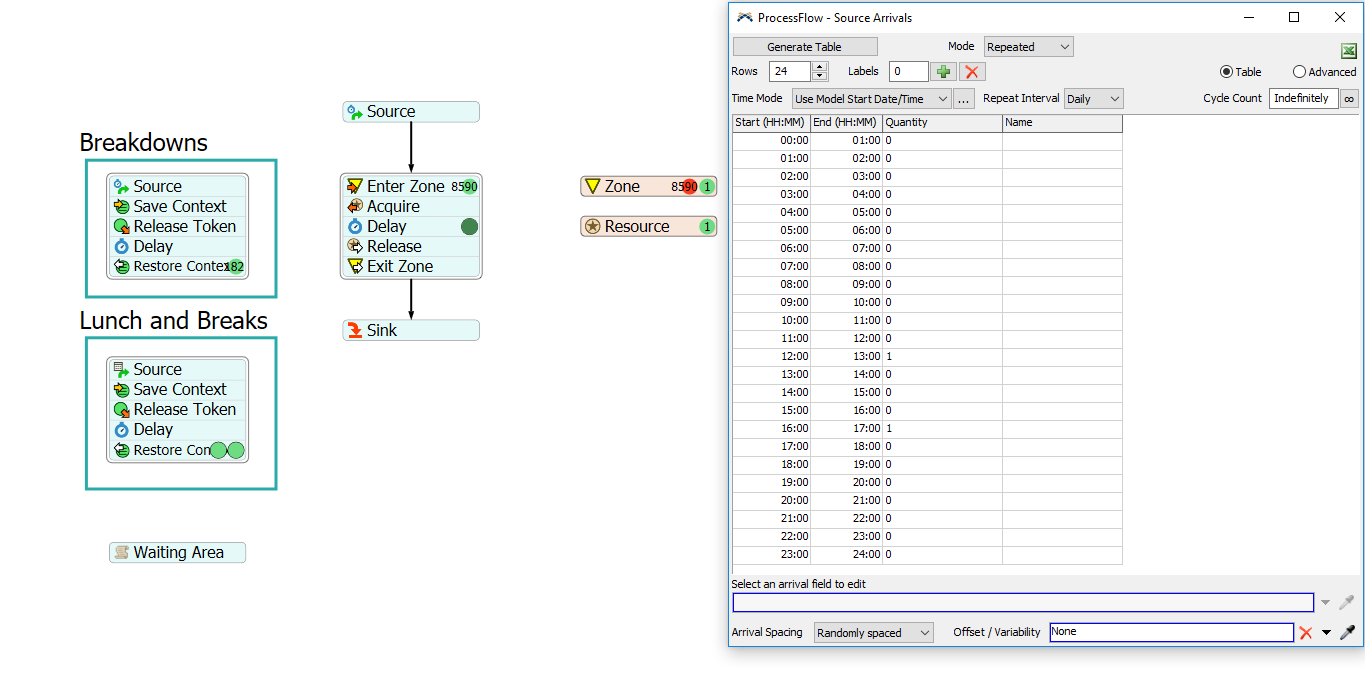Click the Enter Zone activity icon
Viewport: 1365px width, 673px height.
tap(354, 186)
